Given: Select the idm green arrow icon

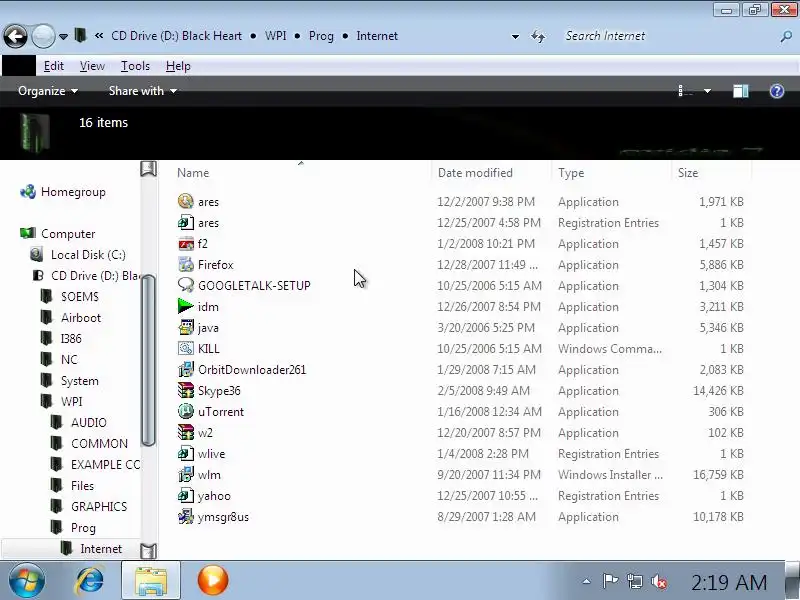Looking at the screenshot, I should pos(186,306).
